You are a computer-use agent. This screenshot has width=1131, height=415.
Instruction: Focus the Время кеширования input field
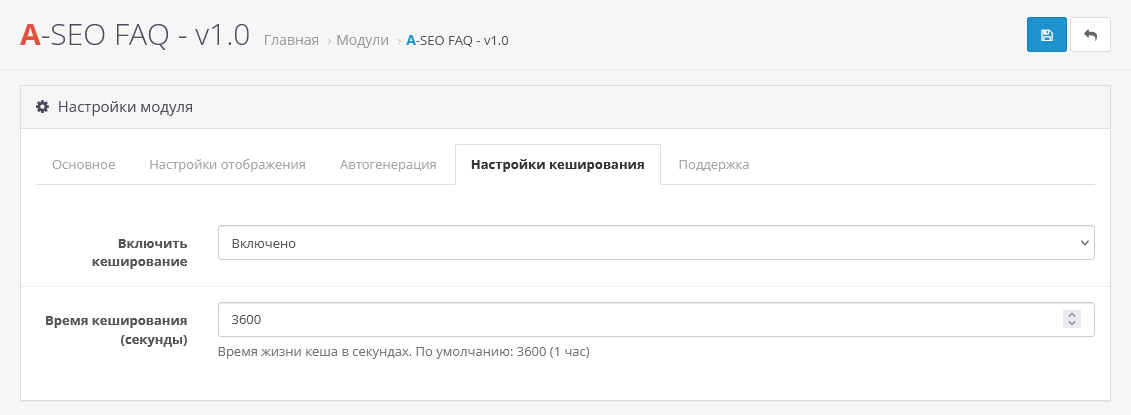[640, 320]
